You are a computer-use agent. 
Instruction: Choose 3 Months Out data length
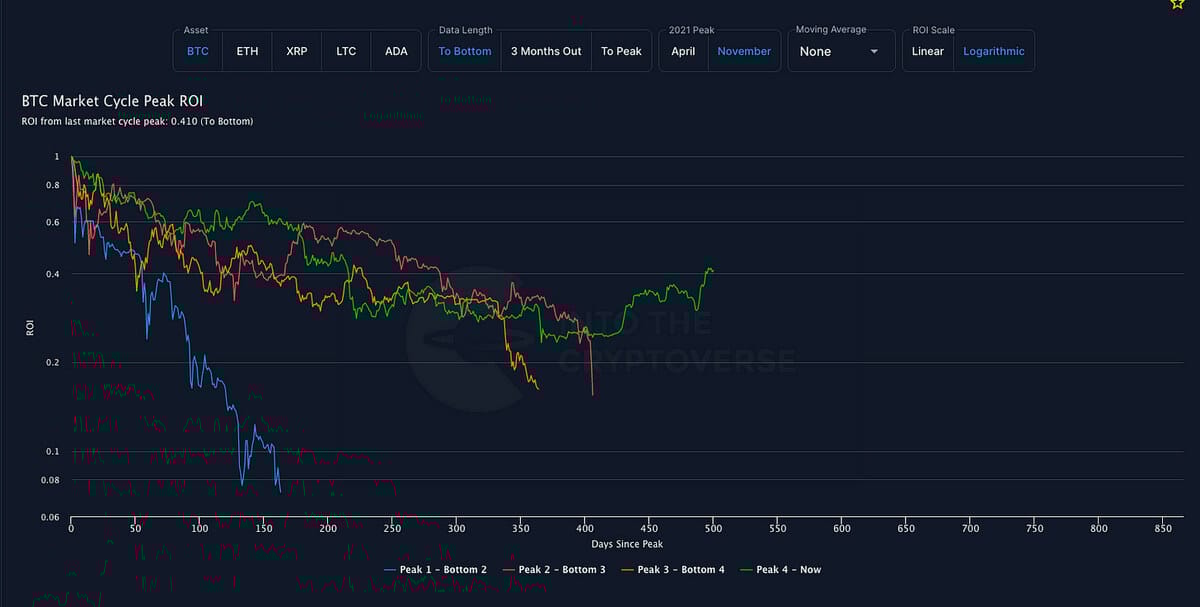546,51
